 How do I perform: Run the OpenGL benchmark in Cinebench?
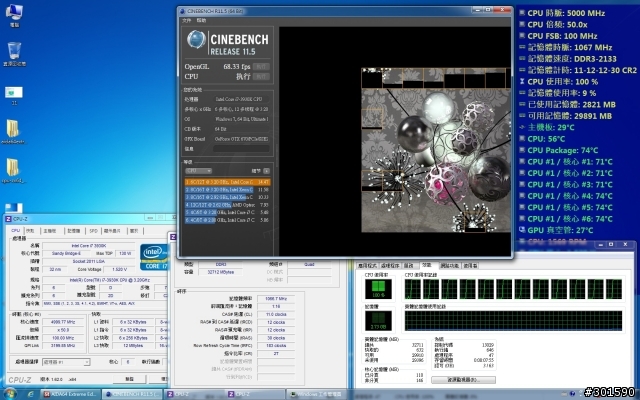(261, 66)
